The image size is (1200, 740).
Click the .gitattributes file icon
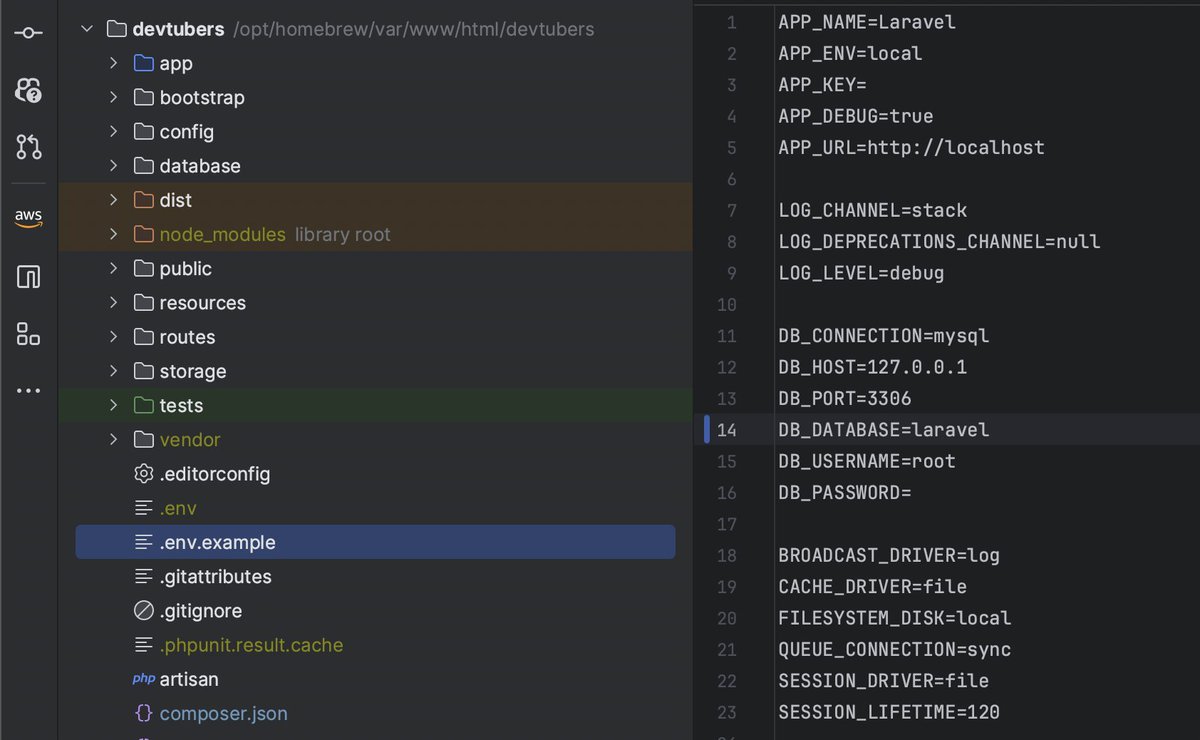click(x=144, y=576)
